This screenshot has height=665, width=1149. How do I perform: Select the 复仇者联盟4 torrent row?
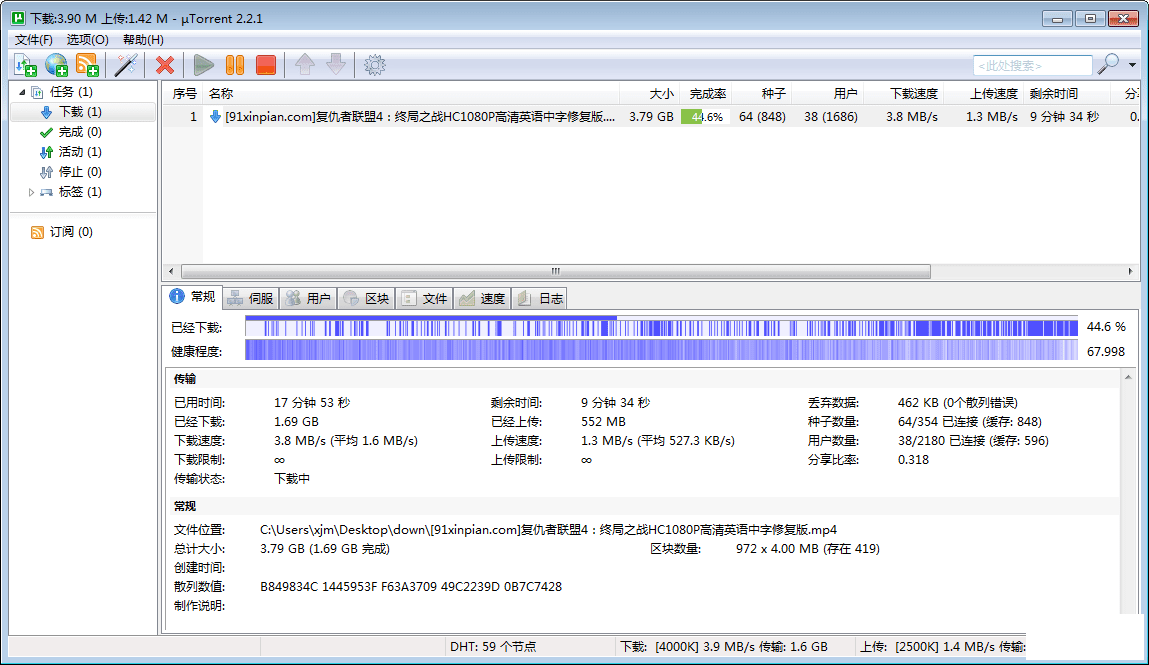click(x=651, y=116)
